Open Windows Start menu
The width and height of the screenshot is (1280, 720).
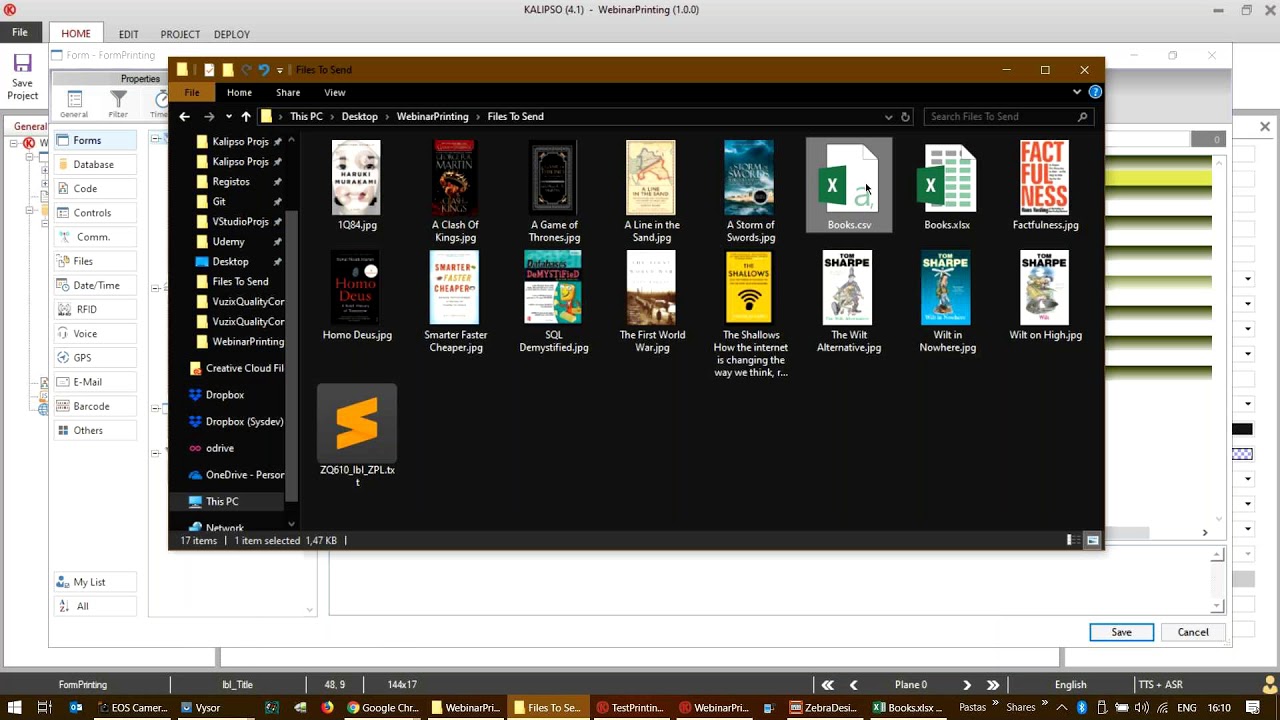14,708
